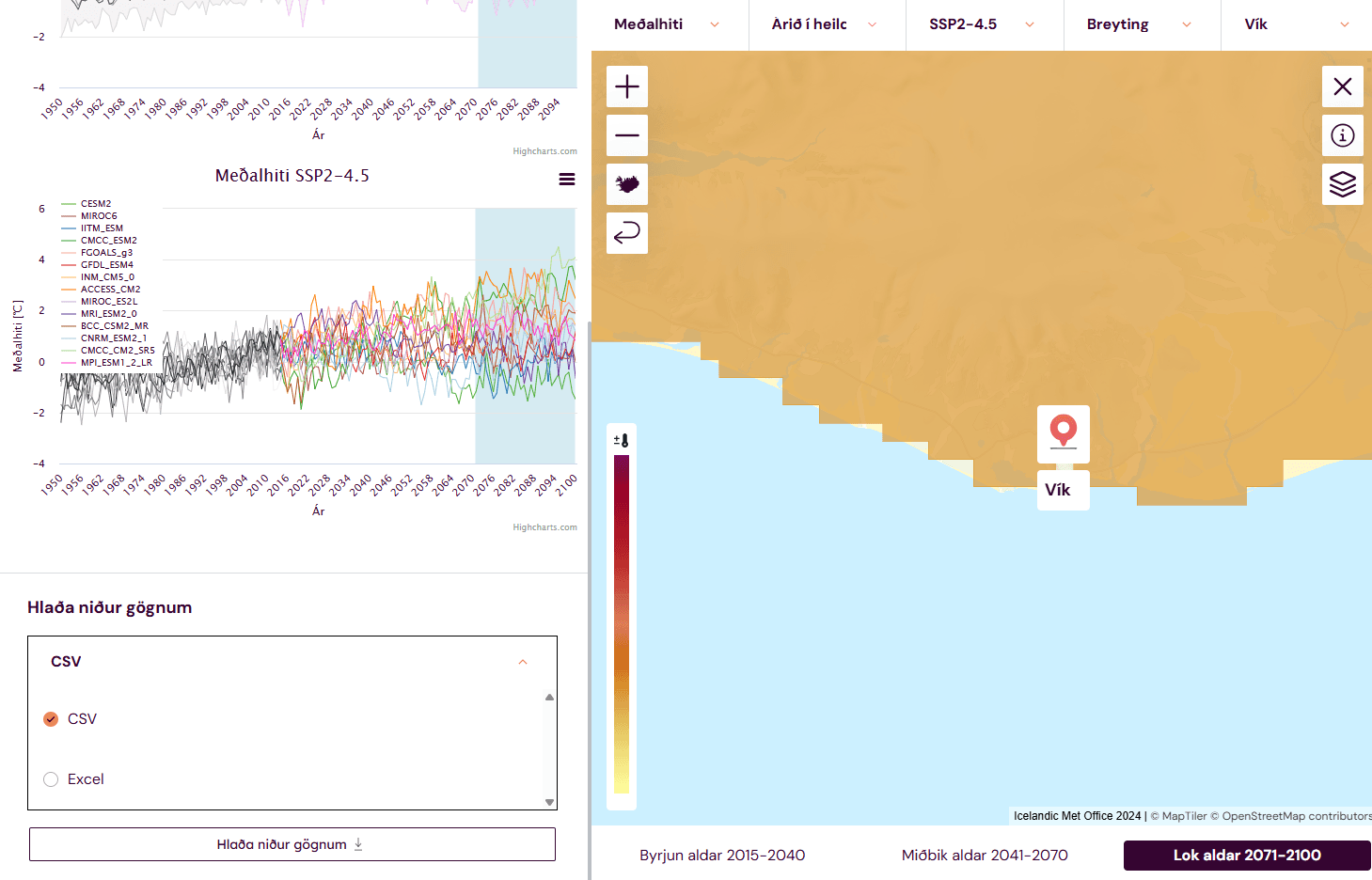Close the map with the X button

[x=1342, y=86]
